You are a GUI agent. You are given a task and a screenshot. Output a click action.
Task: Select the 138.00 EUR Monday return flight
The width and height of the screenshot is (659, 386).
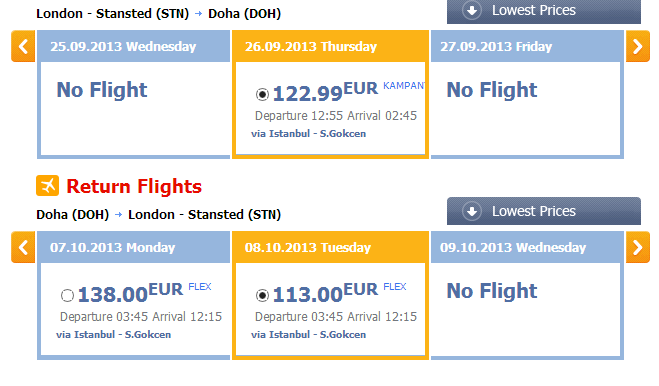click(x=67, y=295)
